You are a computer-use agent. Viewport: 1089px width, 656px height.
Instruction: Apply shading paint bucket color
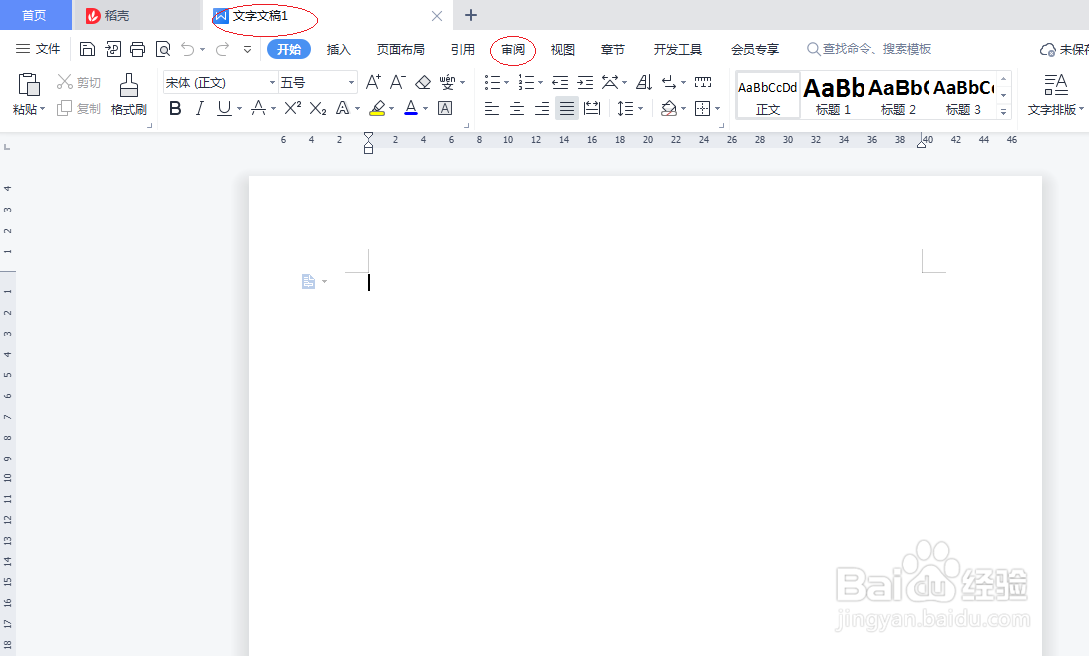[669, 108]
